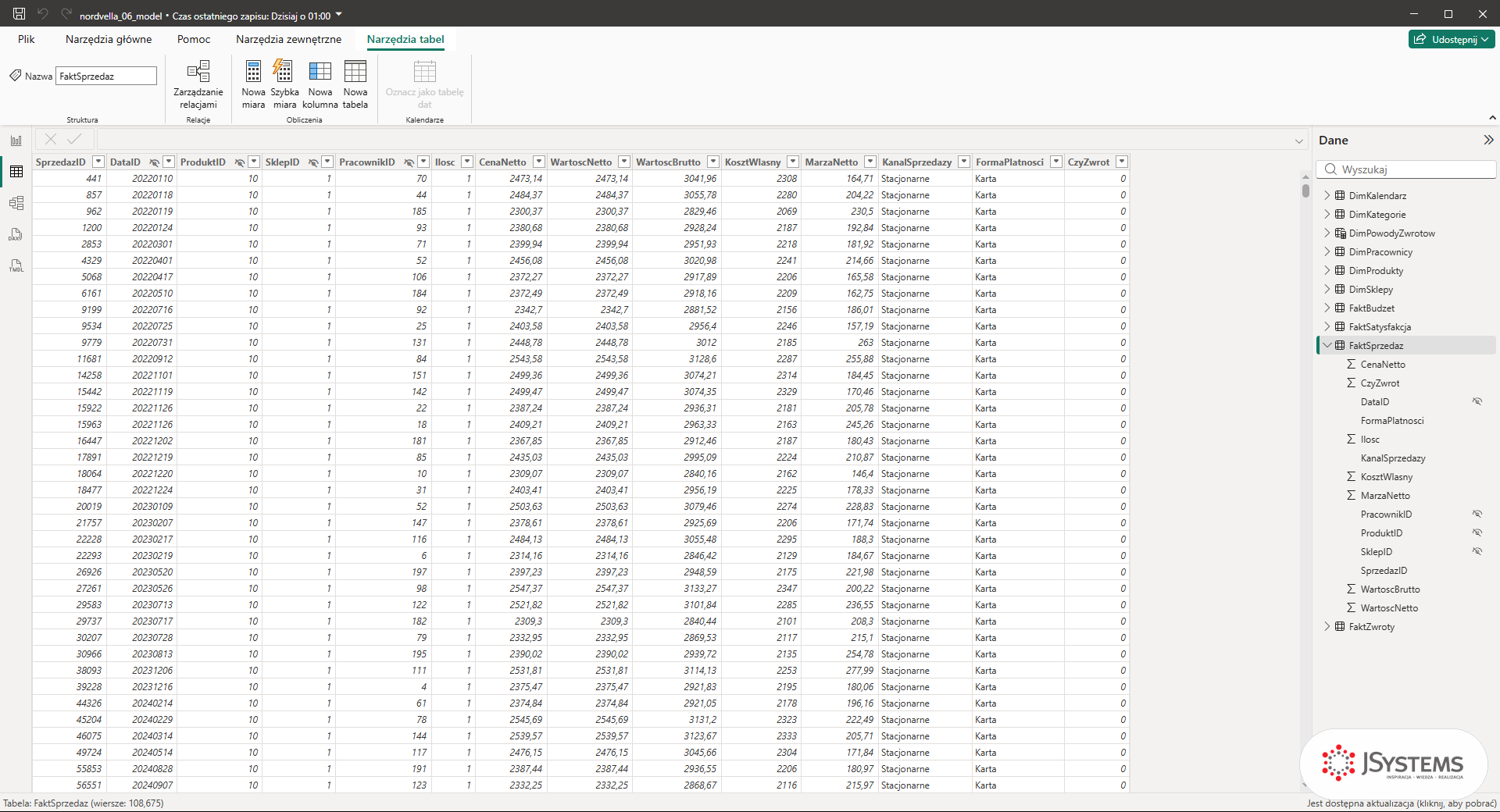
Task: Add a Nowa kolumna calculated column
Action: point(320,84)
